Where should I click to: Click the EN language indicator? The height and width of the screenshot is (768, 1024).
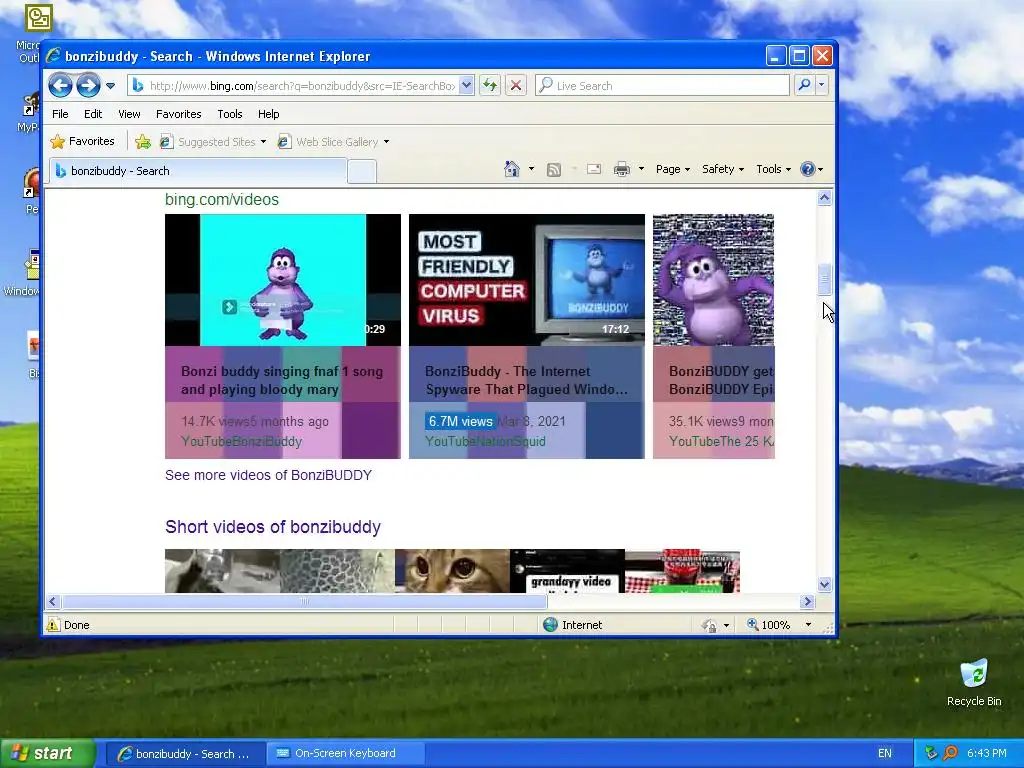point(885,753)
